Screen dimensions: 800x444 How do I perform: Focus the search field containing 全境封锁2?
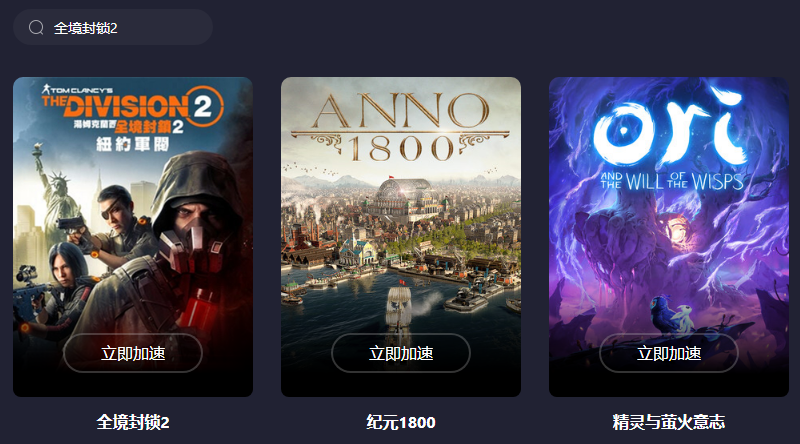pyautogui.click(x=113, y=27)
